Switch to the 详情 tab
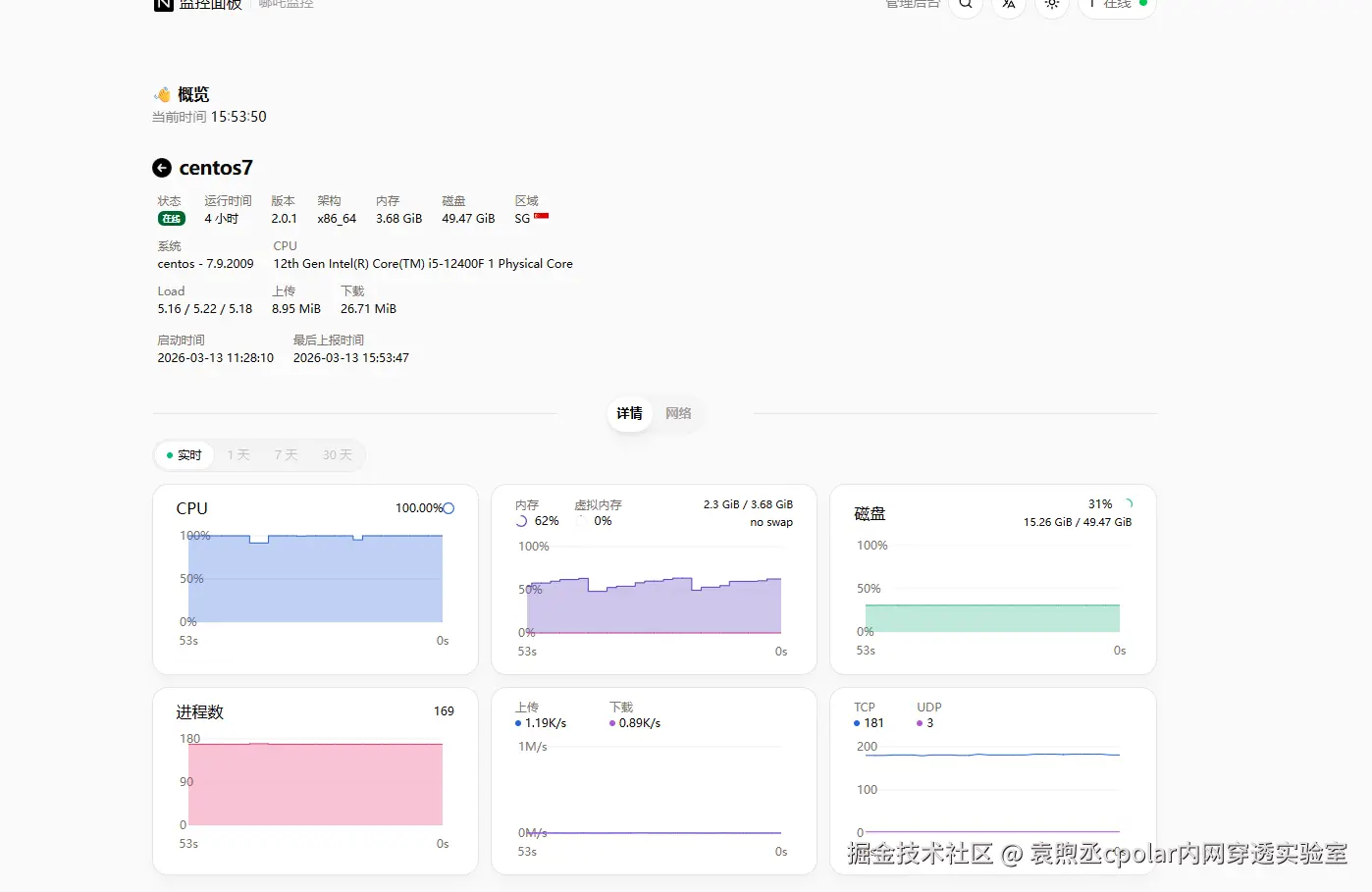The height and width of the screenshot is (892, 1372). 630,413
